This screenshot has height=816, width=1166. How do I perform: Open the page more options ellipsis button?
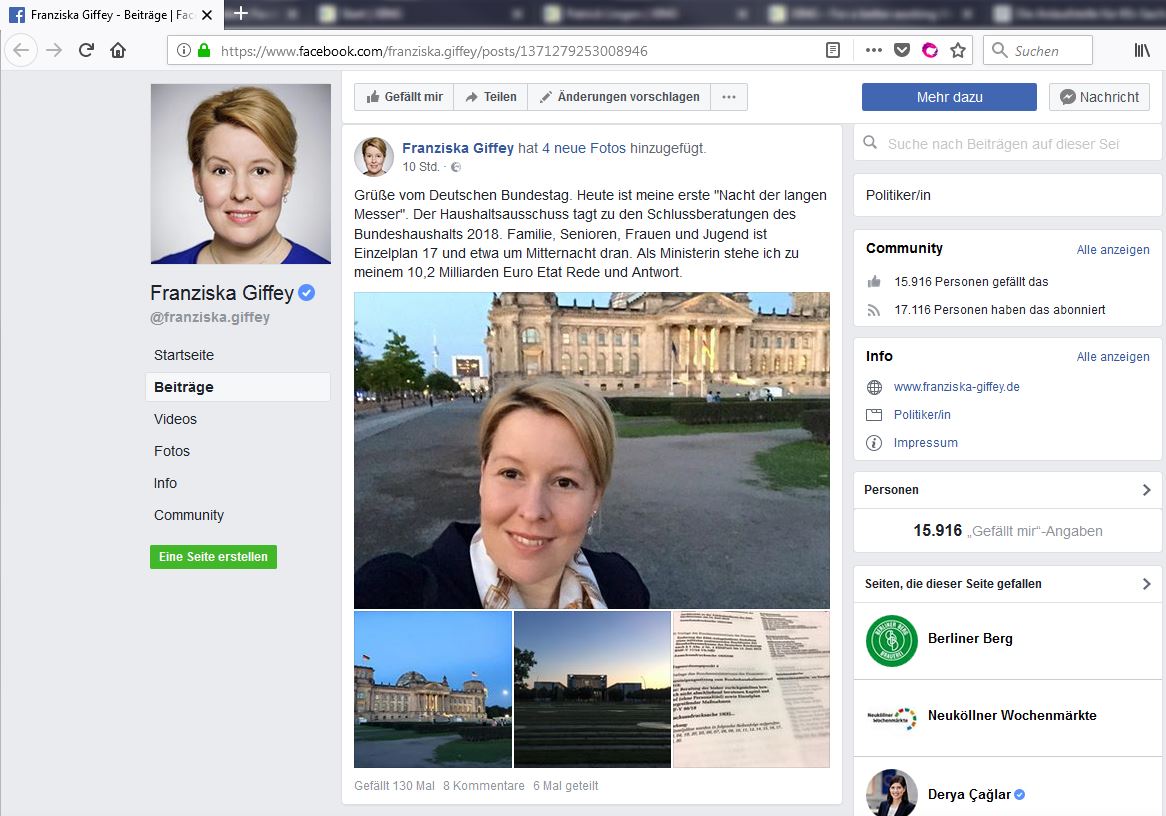[x=729, y=97]
